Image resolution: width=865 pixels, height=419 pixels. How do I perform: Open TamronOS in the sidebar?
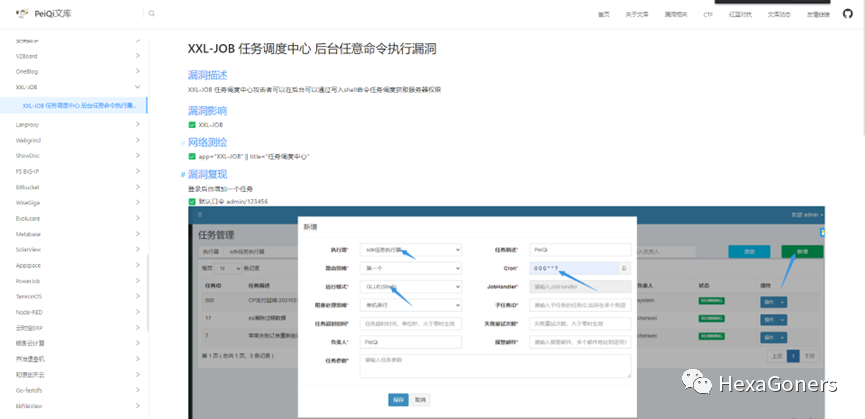coord(29,297)
